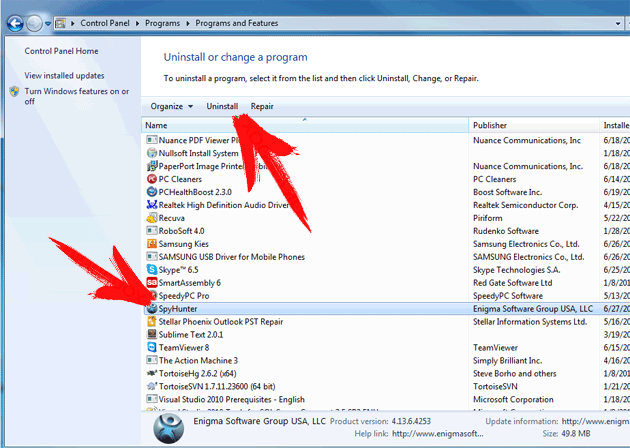The height and width of the screenshot is (448, 630).
Task: Click the Stellar Phoenix Outlook PST Repair icon
Action: pos(151,321)
